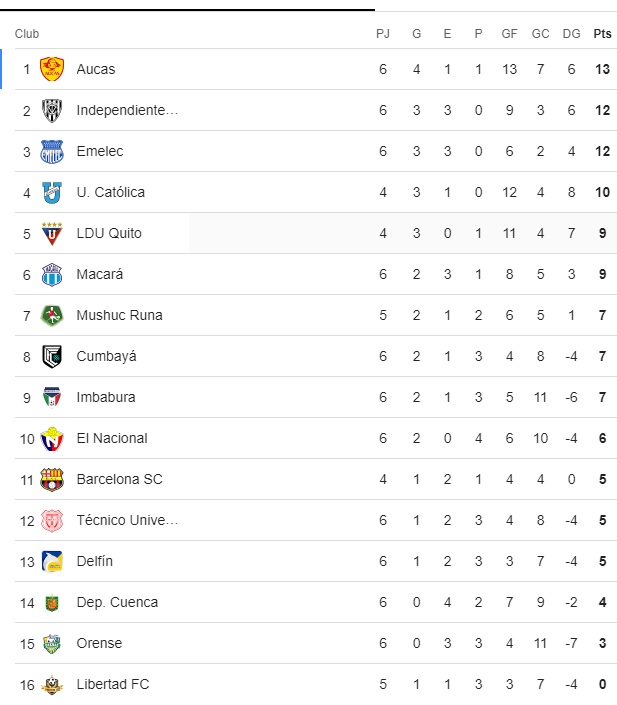Viewport: 617px width, 705px height.
Task: Open the Técnico Universitario team link
Action: pos(127,520)
